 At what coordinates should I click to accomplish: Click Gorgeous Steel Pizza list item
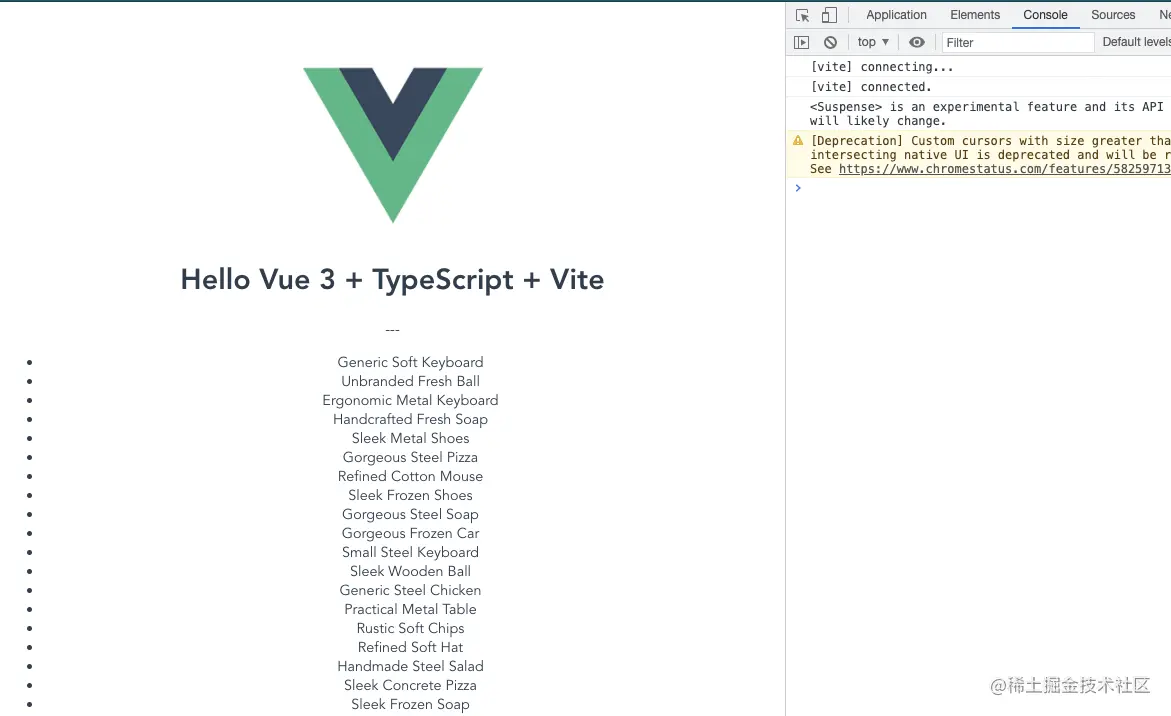coord(410,457)
